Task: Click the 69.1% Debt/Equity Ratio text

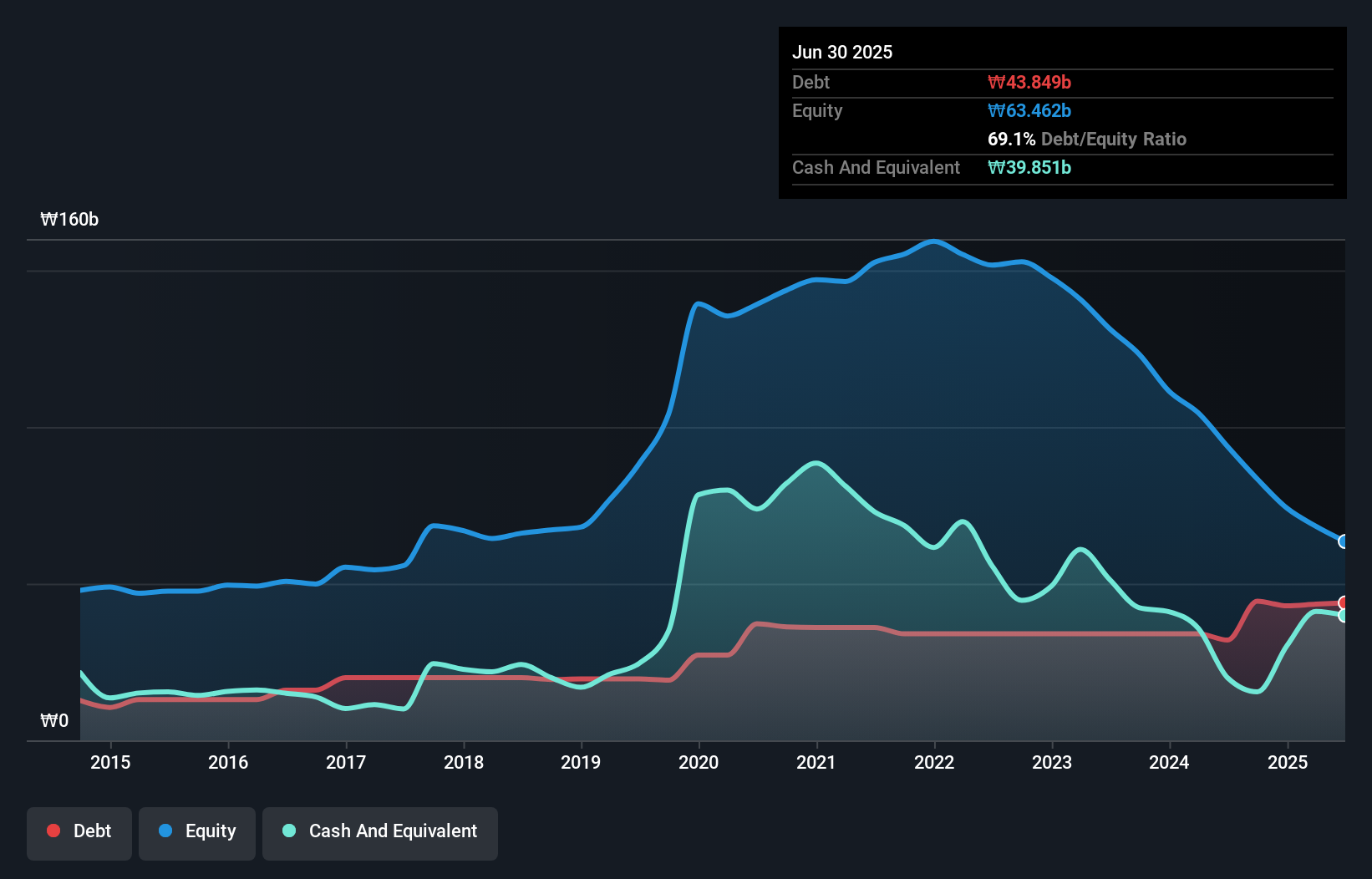Action: click(x=1086, y=140)
